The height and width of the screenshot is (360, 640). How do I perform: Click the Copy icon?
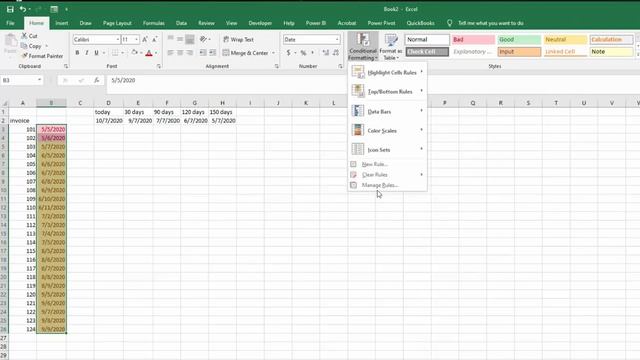pos(24,46)
